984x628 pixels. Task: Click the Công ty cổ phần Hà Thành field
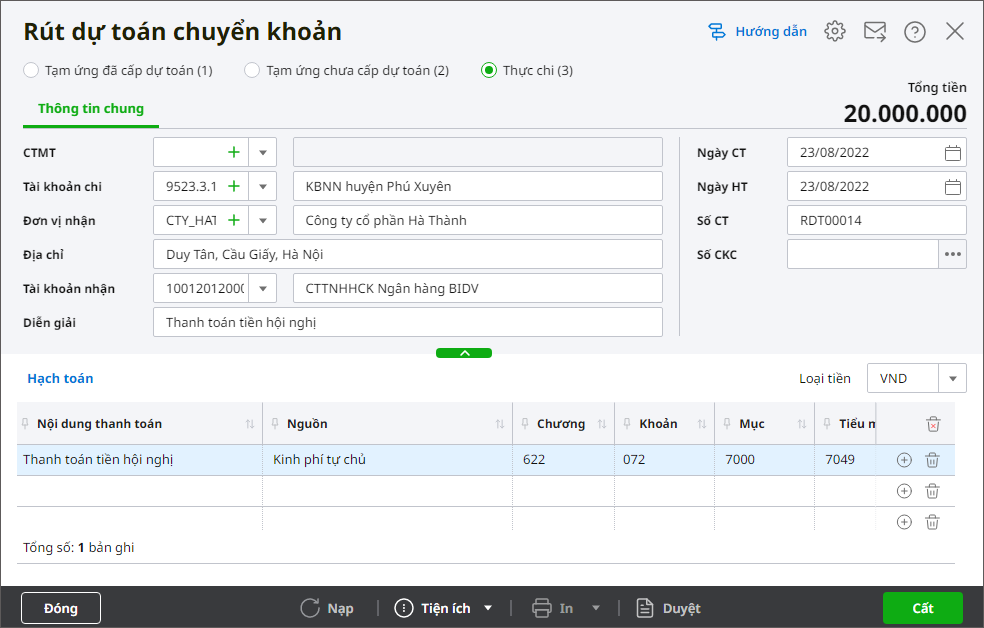point(478,220)
